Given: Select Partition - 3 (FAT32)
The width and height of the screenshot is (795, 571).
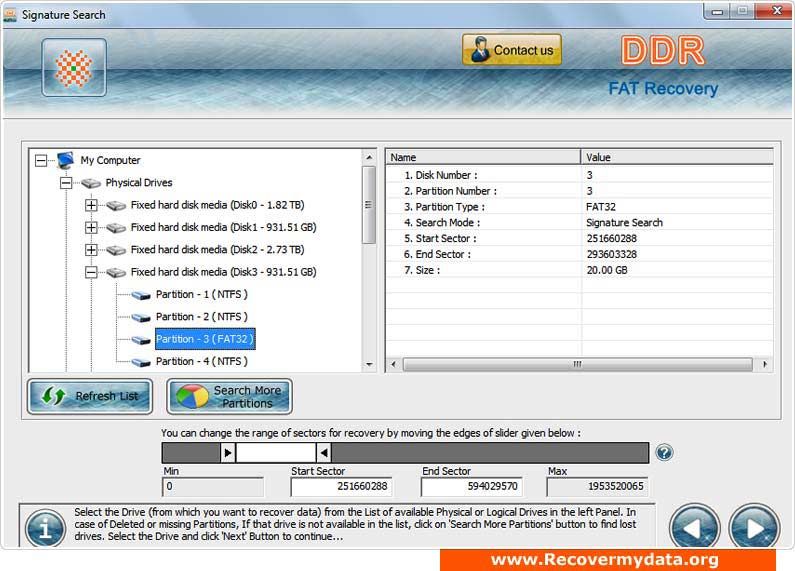Looking at the screenshot, I should [205, 339].
